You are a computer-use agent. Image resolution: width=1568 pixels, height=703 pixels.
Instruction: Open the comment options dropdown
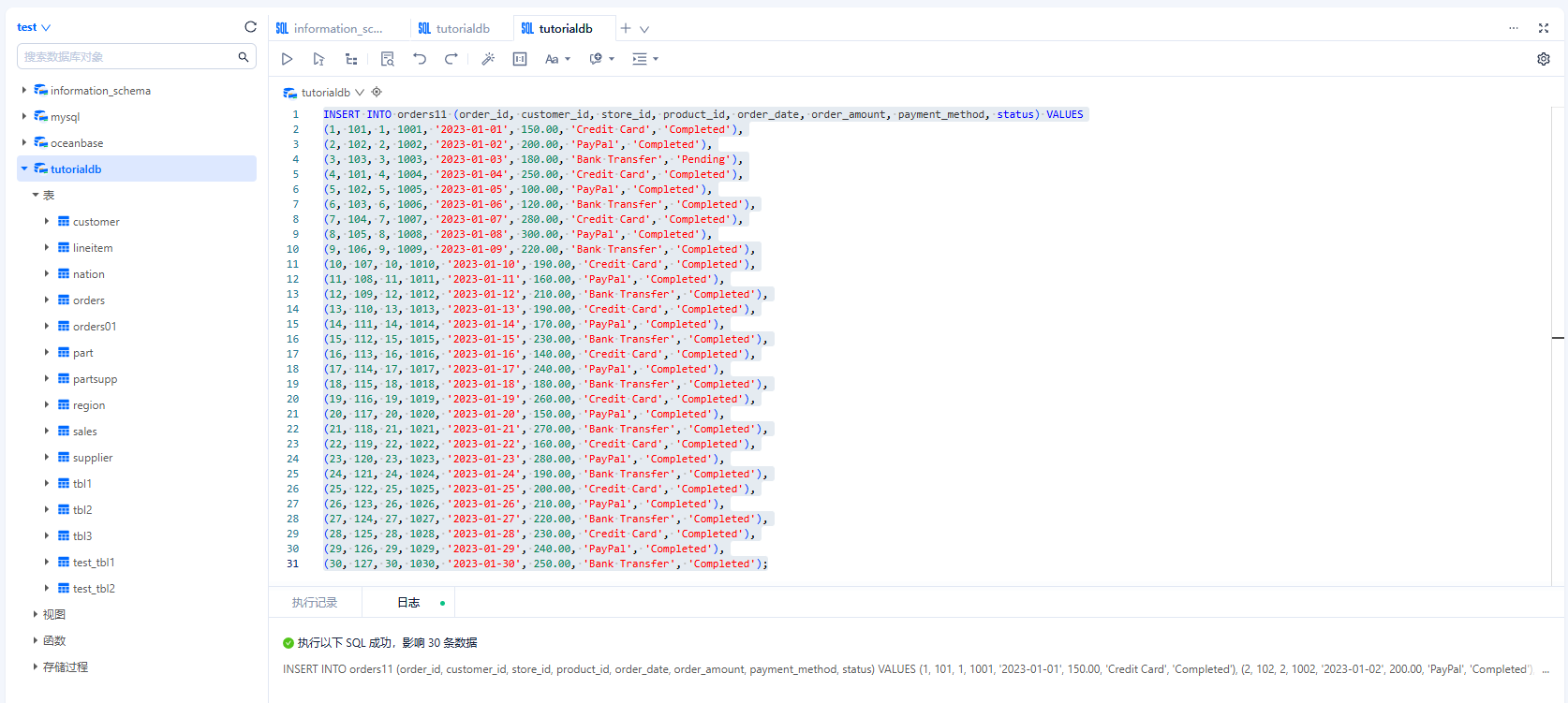click(x=601, y=59)
